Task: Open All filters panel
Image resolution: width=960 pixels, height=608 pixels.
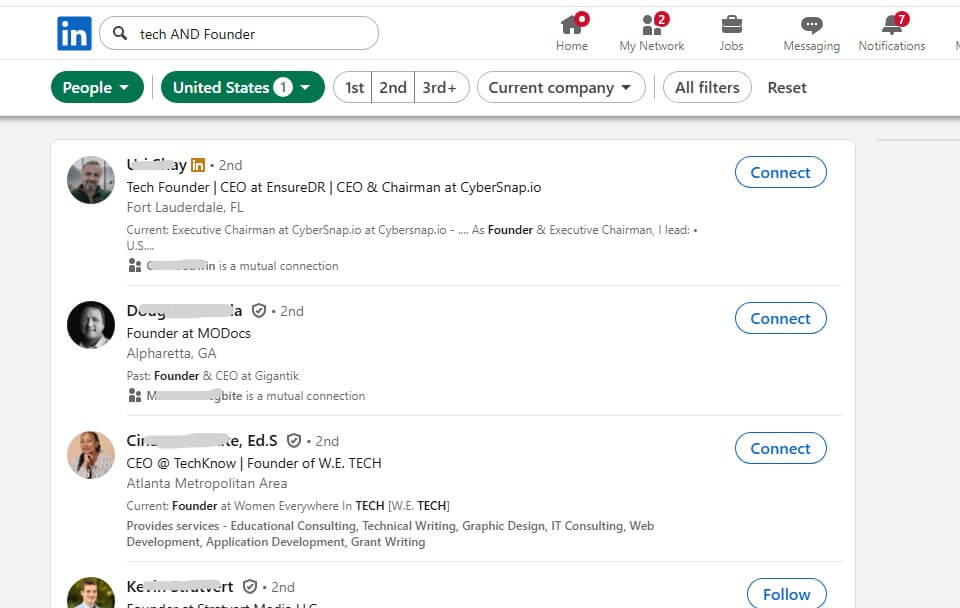Action: pos(707,87)
